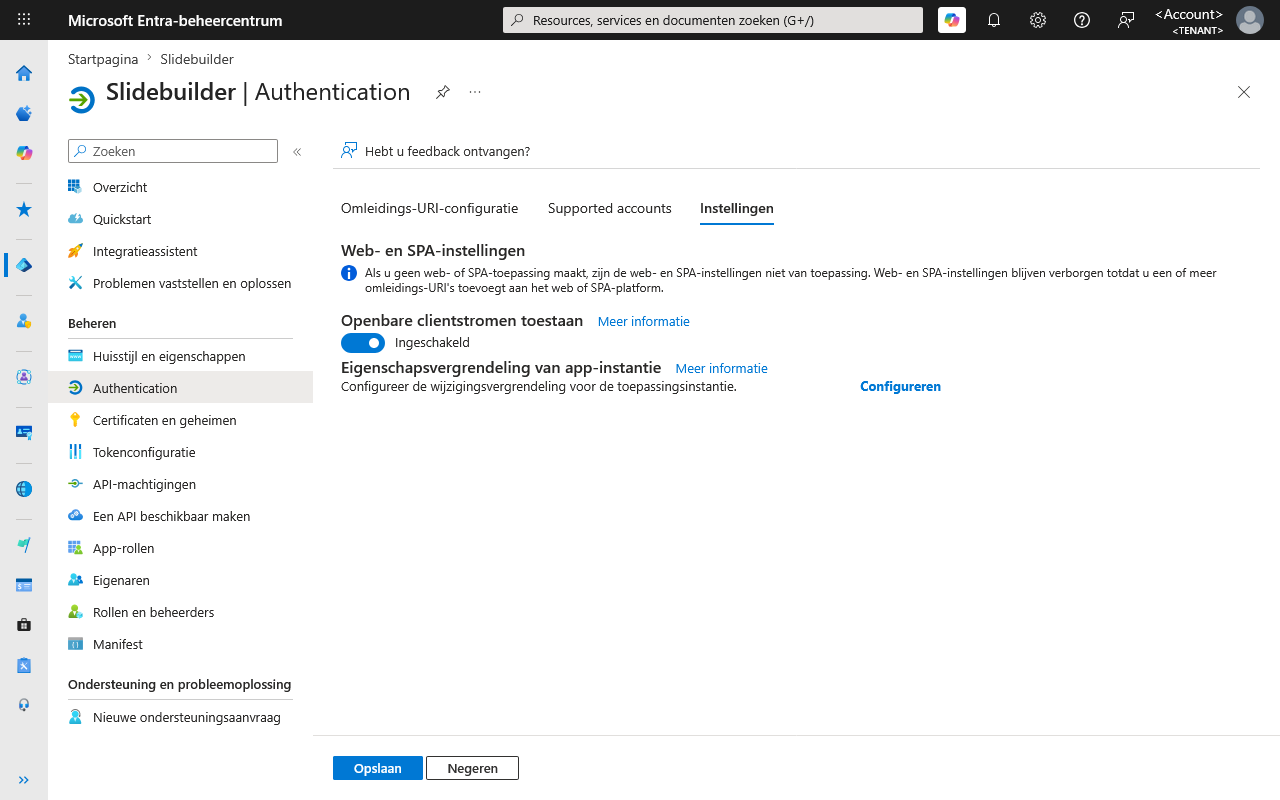This screenshot has width=1280, height=800.
Task: Collapse the resource menu with double arrow
Action: pos(297,152)
